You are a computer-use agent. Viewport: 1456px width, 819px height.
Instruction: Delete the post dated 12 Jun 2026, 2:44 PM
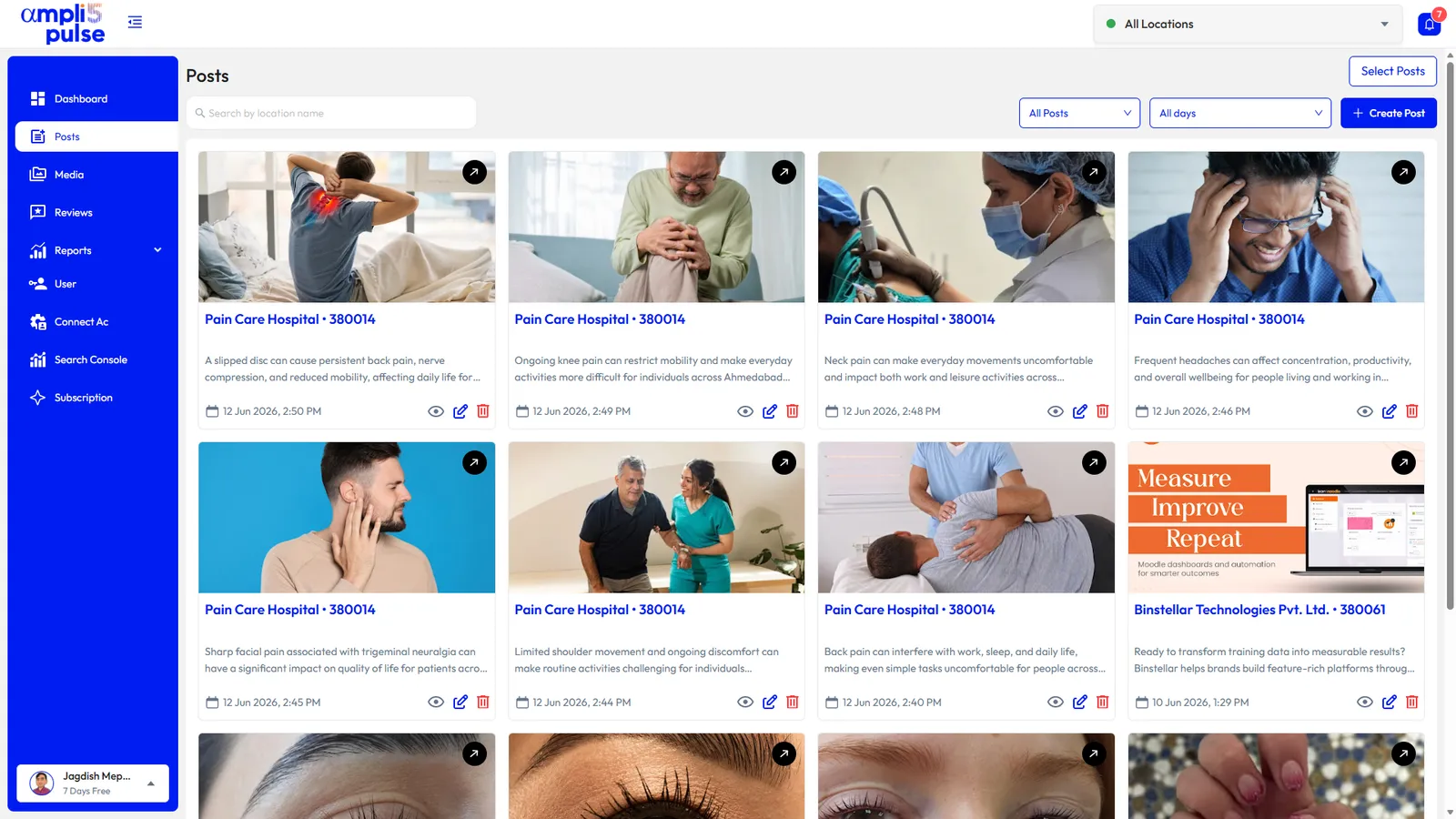pos(793,703)
